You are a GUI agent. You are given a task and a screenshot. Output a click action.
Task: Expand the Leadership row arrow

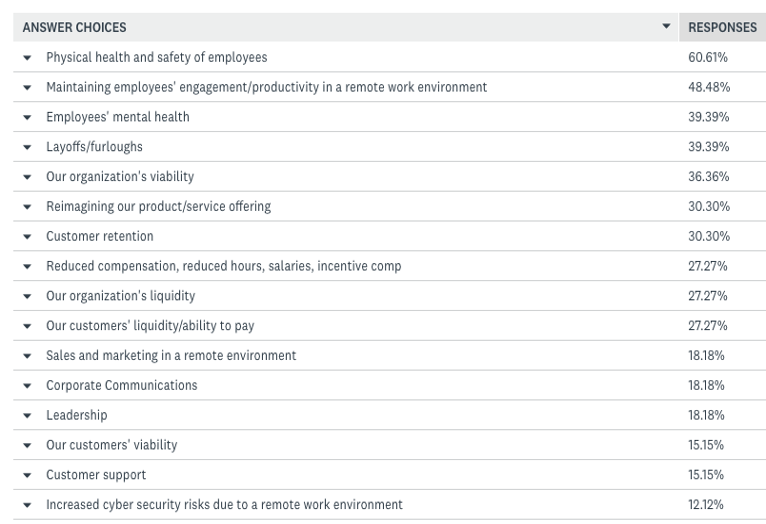coord(27,416)
